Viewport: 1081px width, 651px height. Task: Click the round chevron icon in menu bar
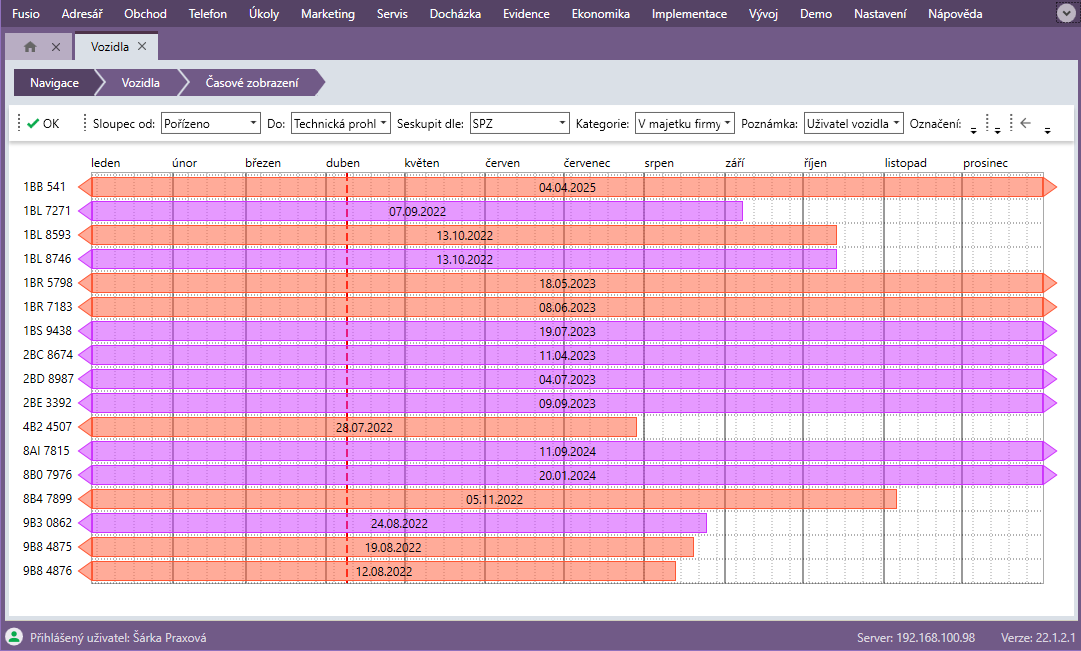(1065, 14)
